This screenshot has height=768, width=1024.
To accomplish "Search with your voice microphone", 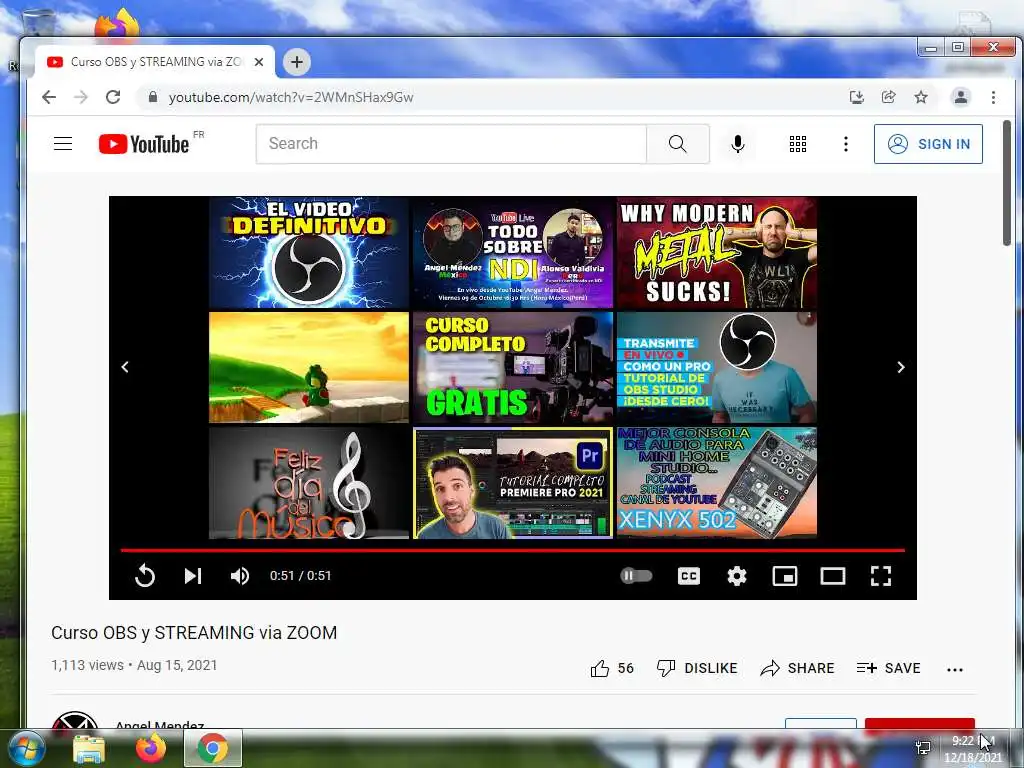I will pos(738,144).
